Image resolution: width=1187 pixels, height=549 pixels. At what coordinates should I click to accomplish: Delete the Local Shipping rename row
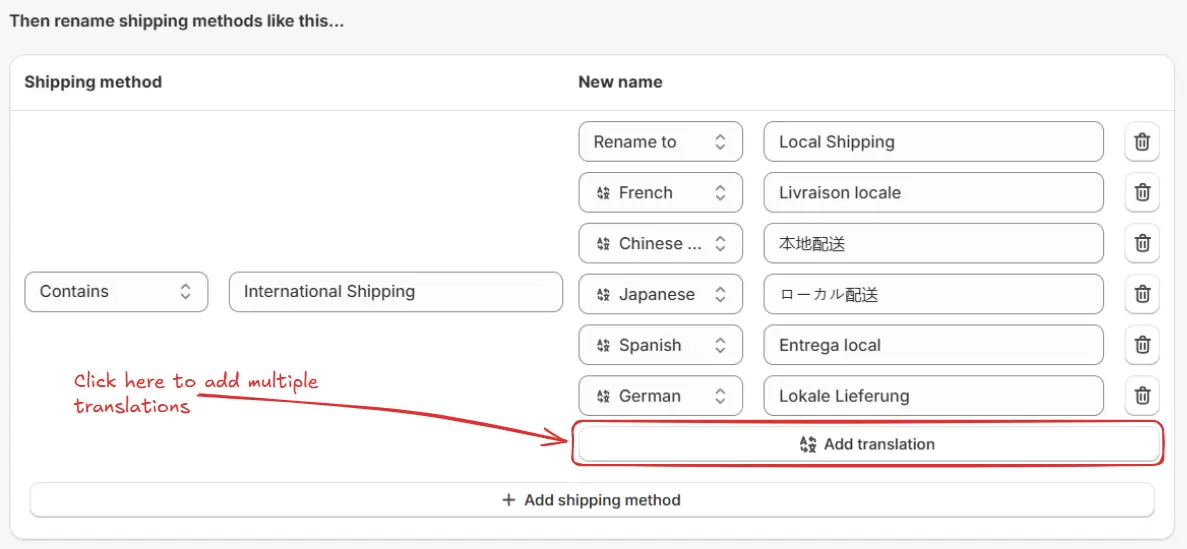click(1142, 142)
